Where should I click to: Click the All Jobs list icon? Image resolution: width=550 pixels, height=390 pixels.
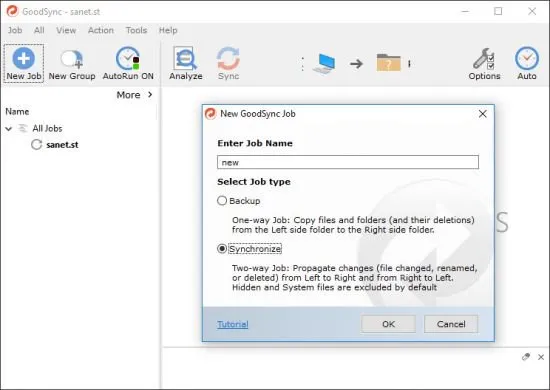tap(23, 128)
